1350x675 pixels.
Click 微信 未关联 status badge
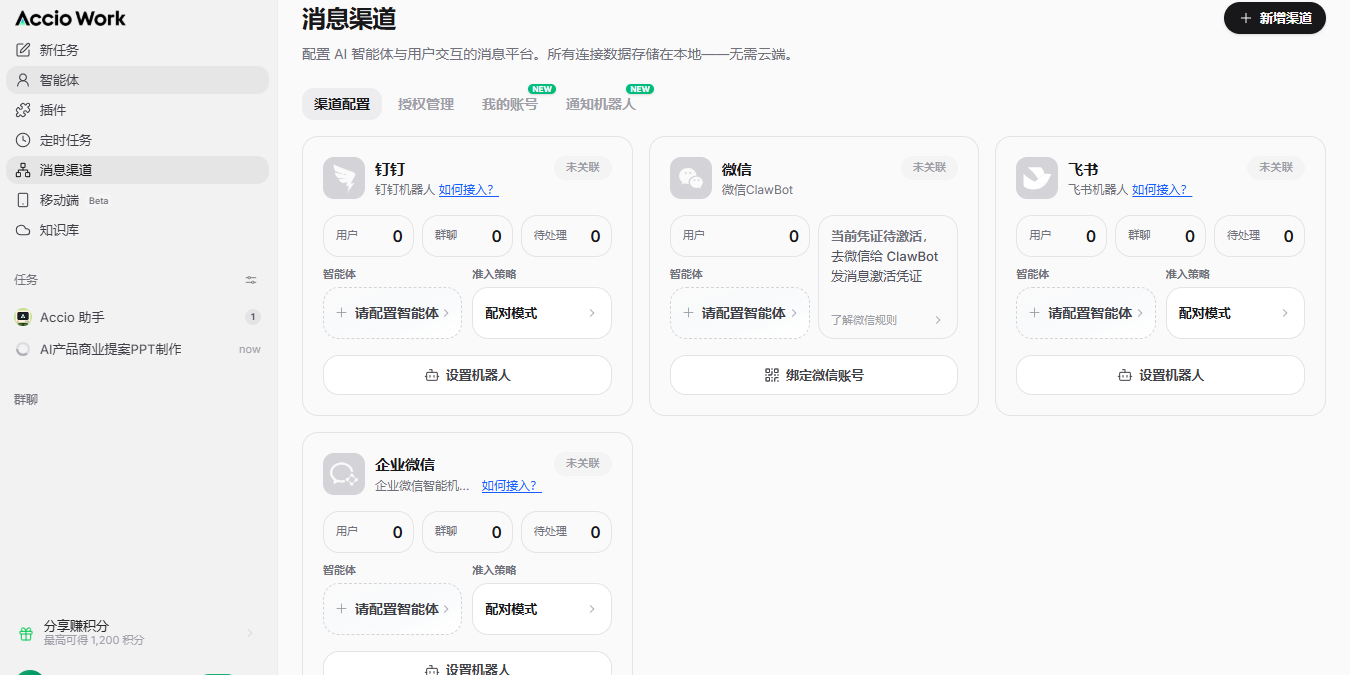(x=929, y=167)
